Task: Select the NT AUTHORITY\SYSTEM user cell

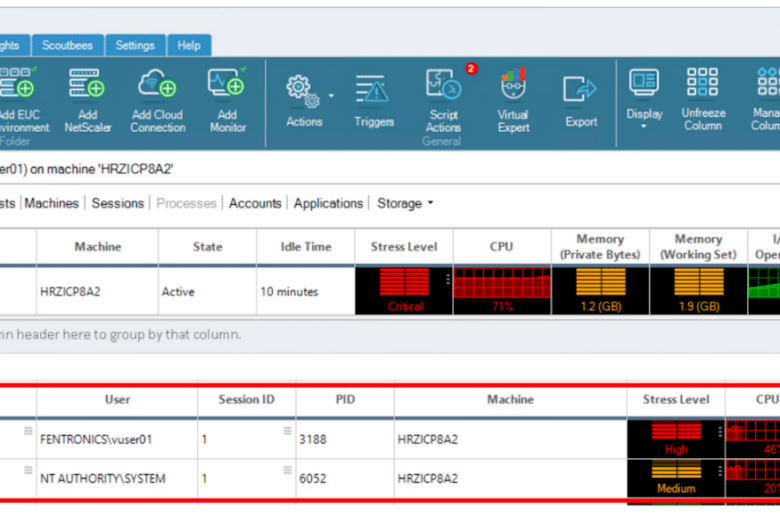Action: pos(117,479)
